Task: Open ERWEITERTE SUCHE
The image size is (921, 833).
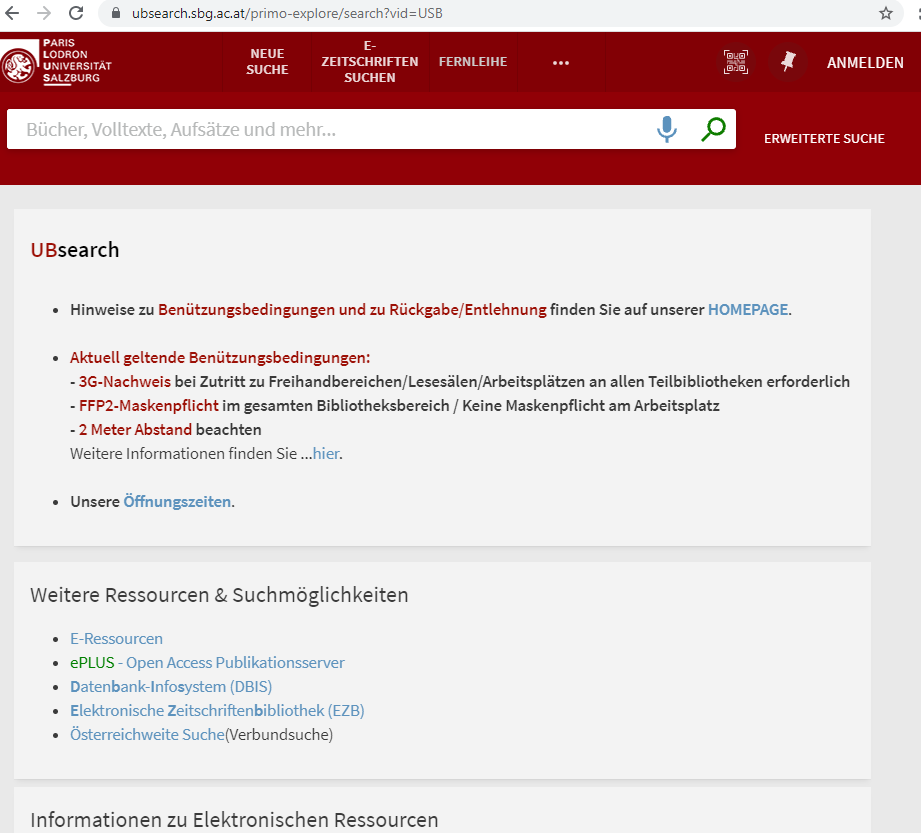Action: 824,139
